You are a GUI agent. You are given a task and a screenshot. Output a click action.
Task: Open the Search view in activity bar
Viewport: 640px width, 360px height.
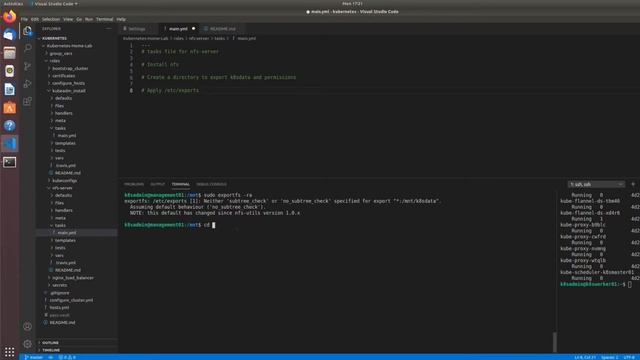[x=27, y=48]
